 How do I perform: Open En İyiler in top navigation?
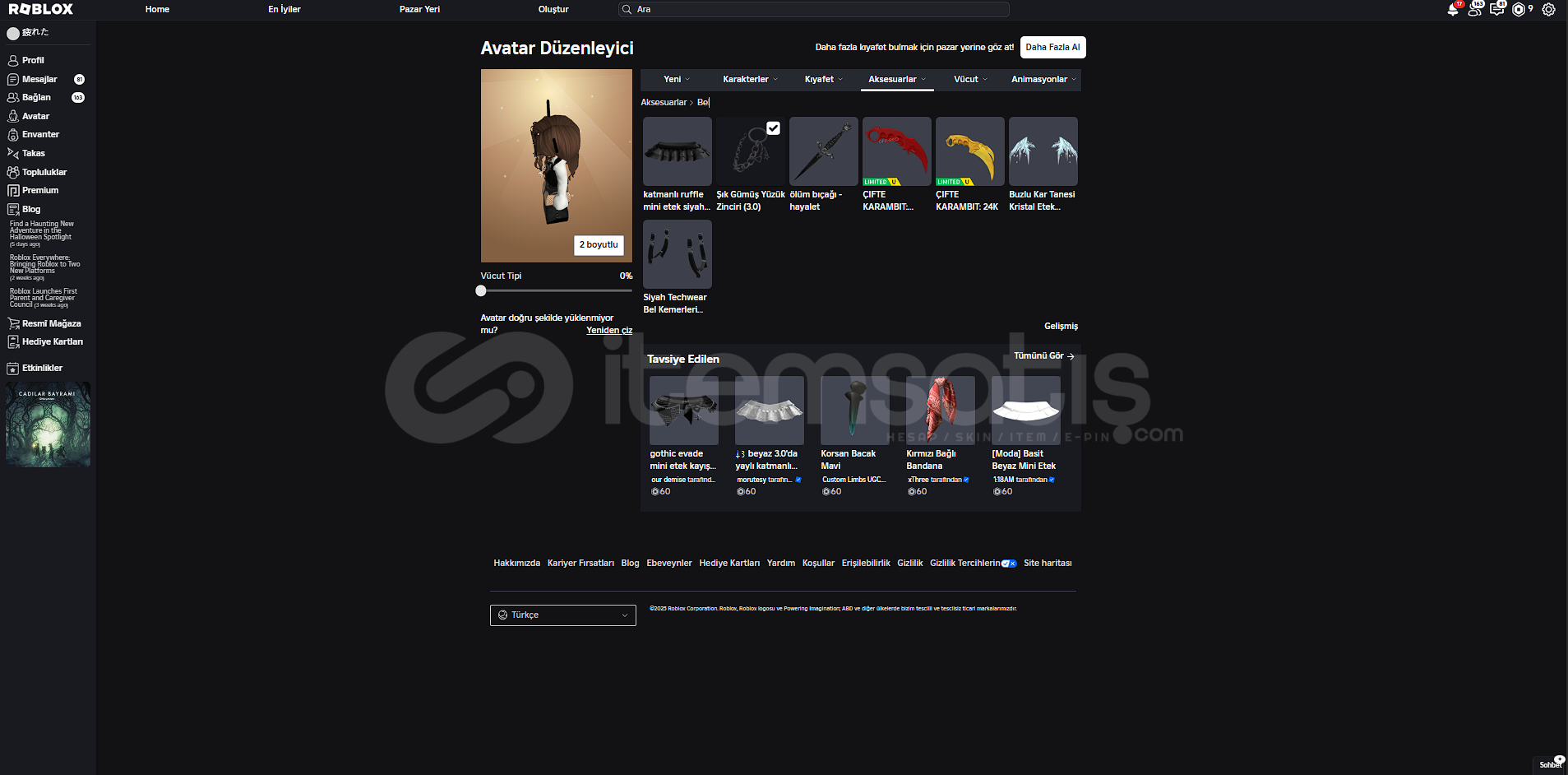(x=284, y=9)
